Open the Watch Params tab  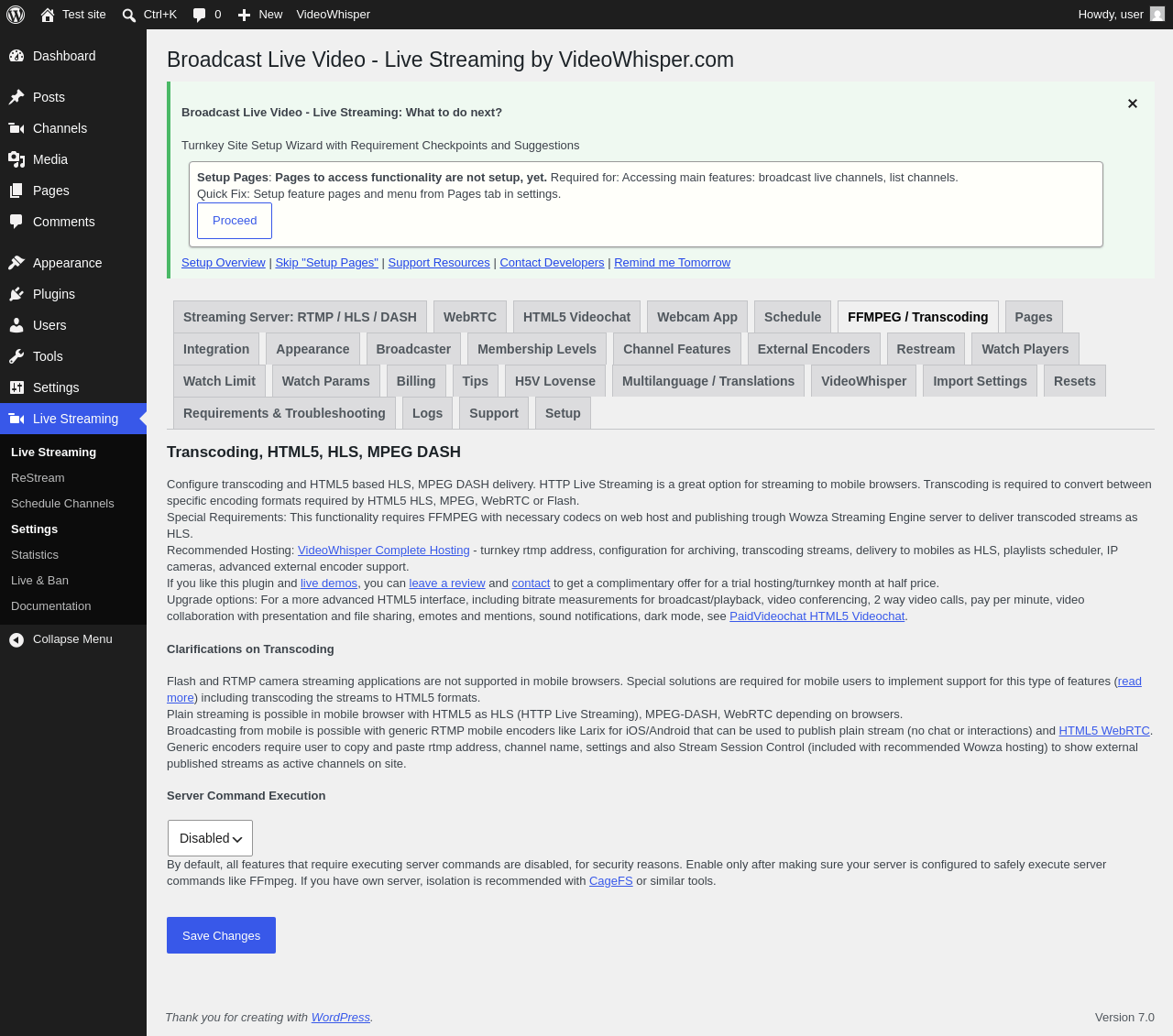tap(326, 381)
